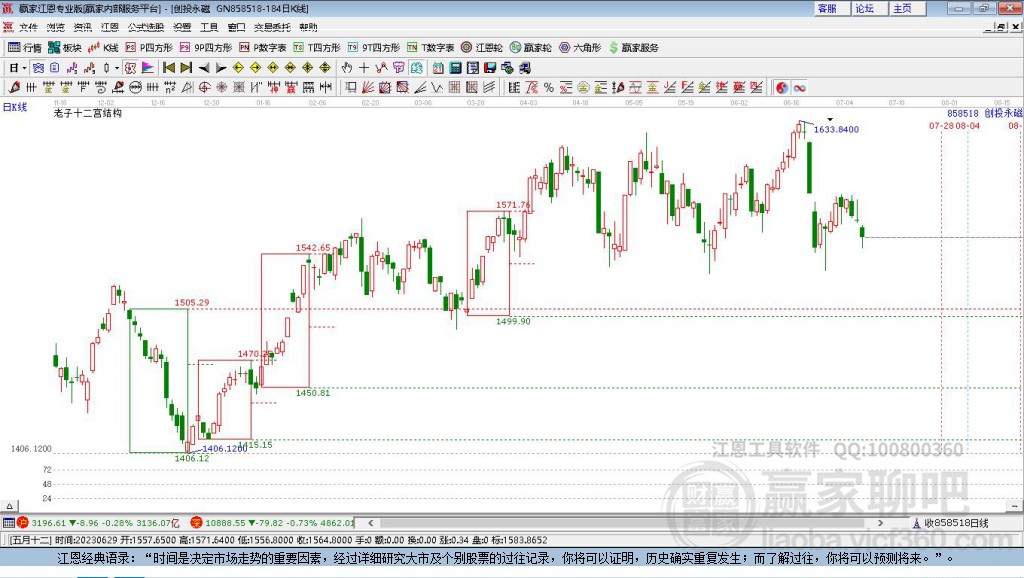Open the 窗口 menu
1024x578 pixels.
pyautogui.click(x=236, y=27)
